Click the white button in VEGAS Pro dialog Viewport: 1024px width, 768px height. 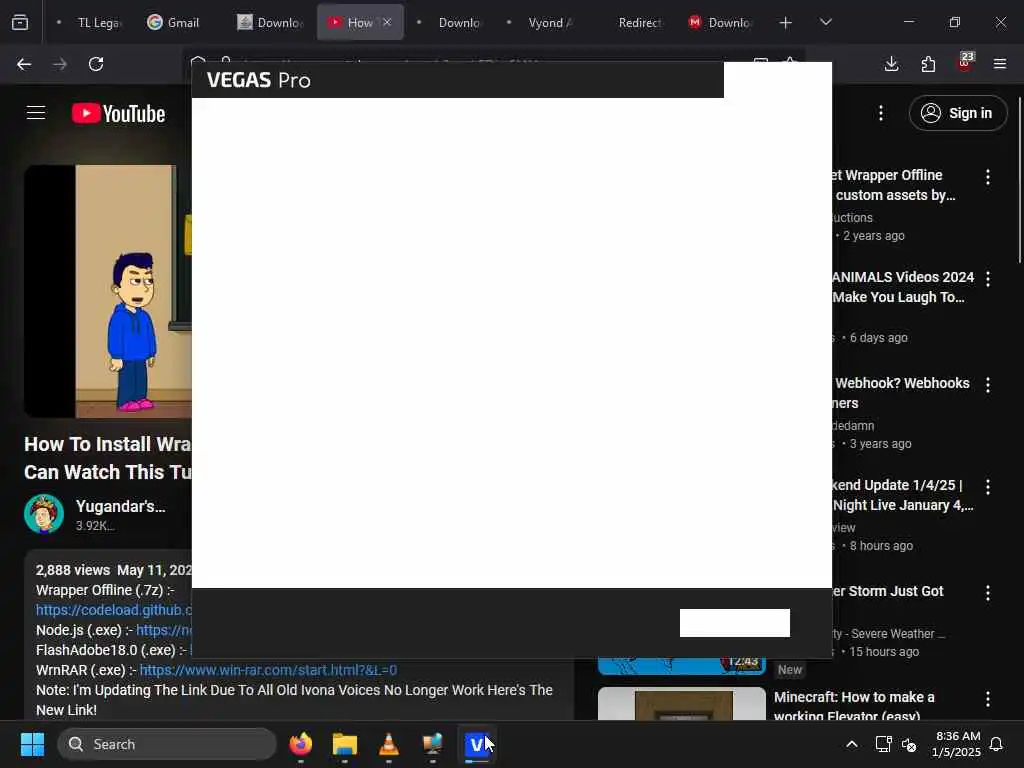tap(735, 623)
